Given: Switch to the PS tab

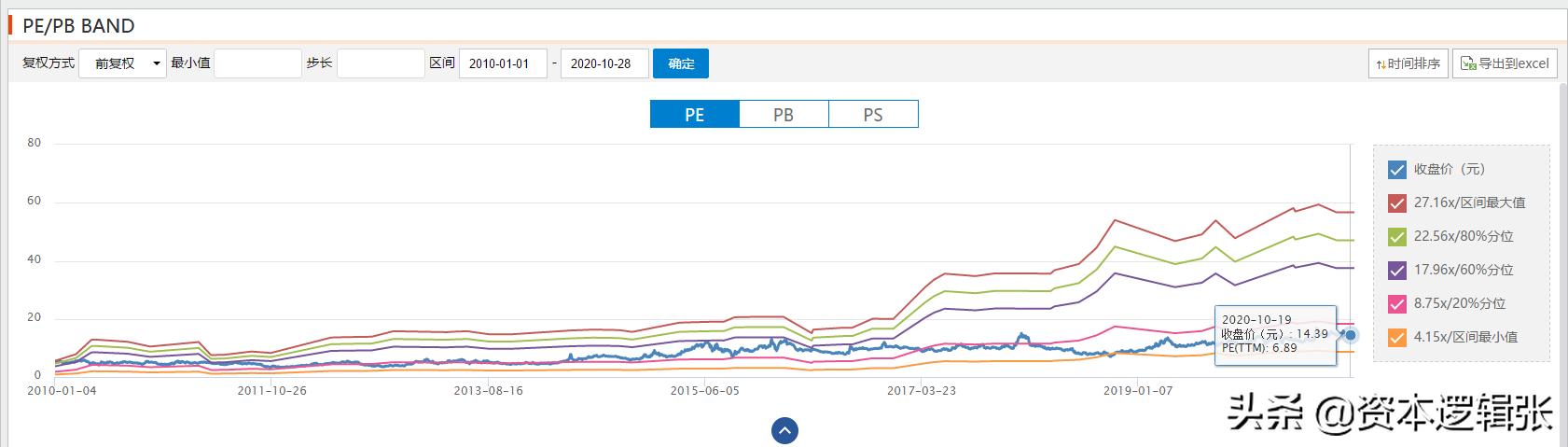Looking at the screenshot, I should point(873,115).
